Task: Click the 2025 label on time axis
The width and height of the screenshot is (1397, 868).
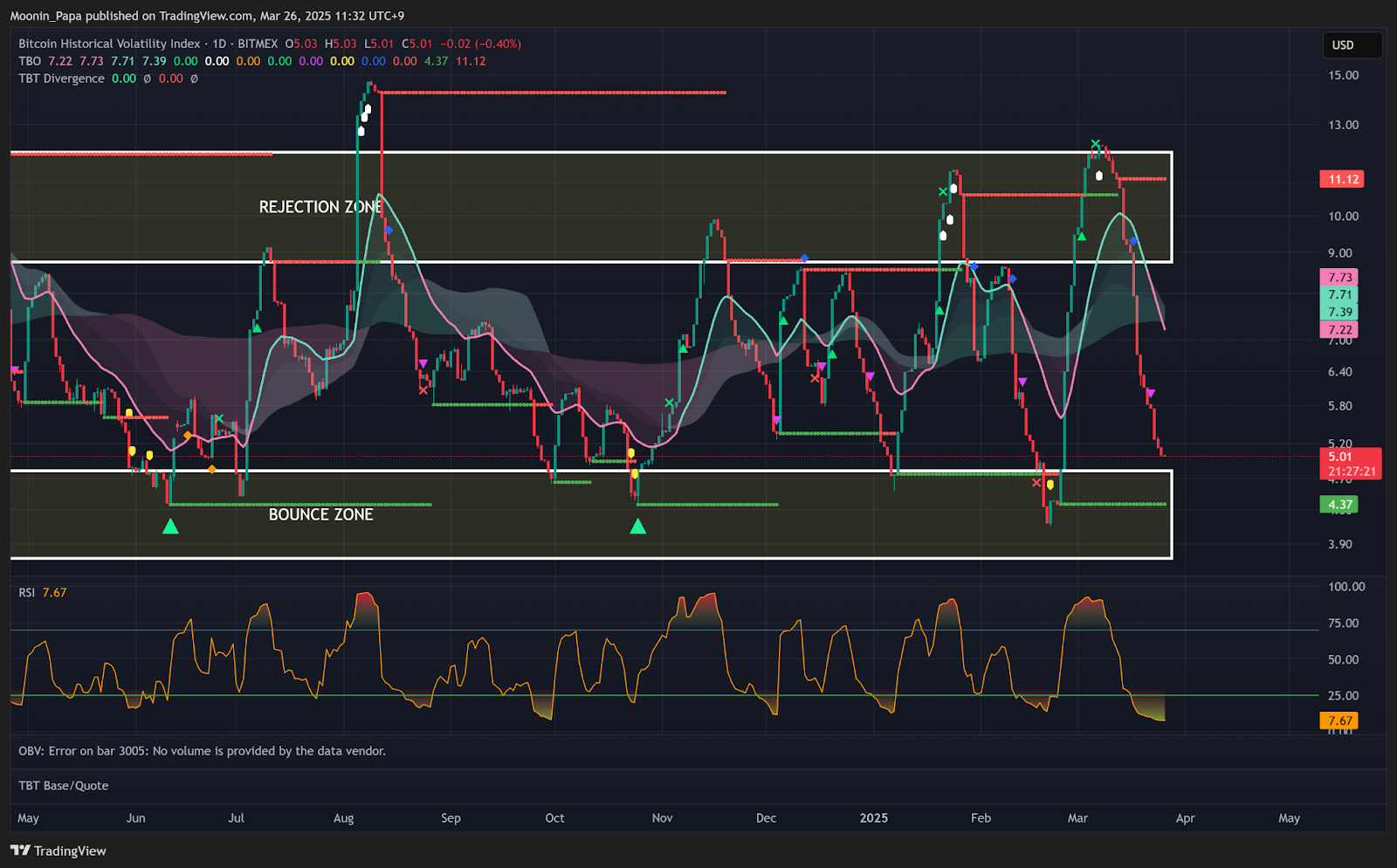Action: click(x=873, y=818)
